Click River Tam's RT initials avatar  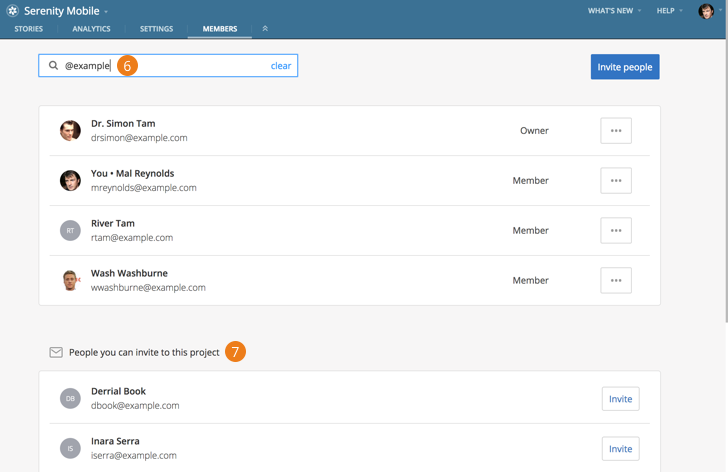(x=70, y=230)
